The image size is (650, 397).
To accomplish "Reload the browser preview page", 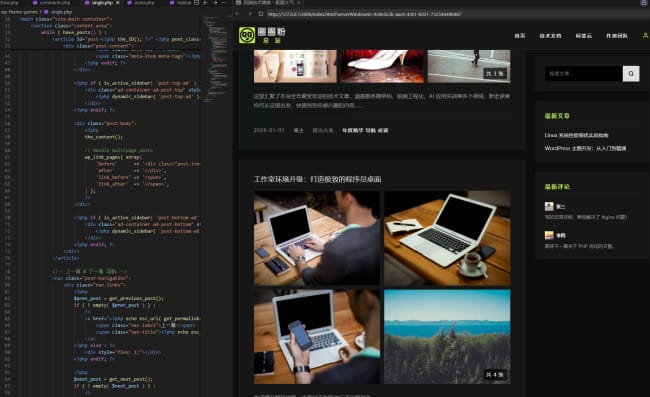I will pos(261,14).
